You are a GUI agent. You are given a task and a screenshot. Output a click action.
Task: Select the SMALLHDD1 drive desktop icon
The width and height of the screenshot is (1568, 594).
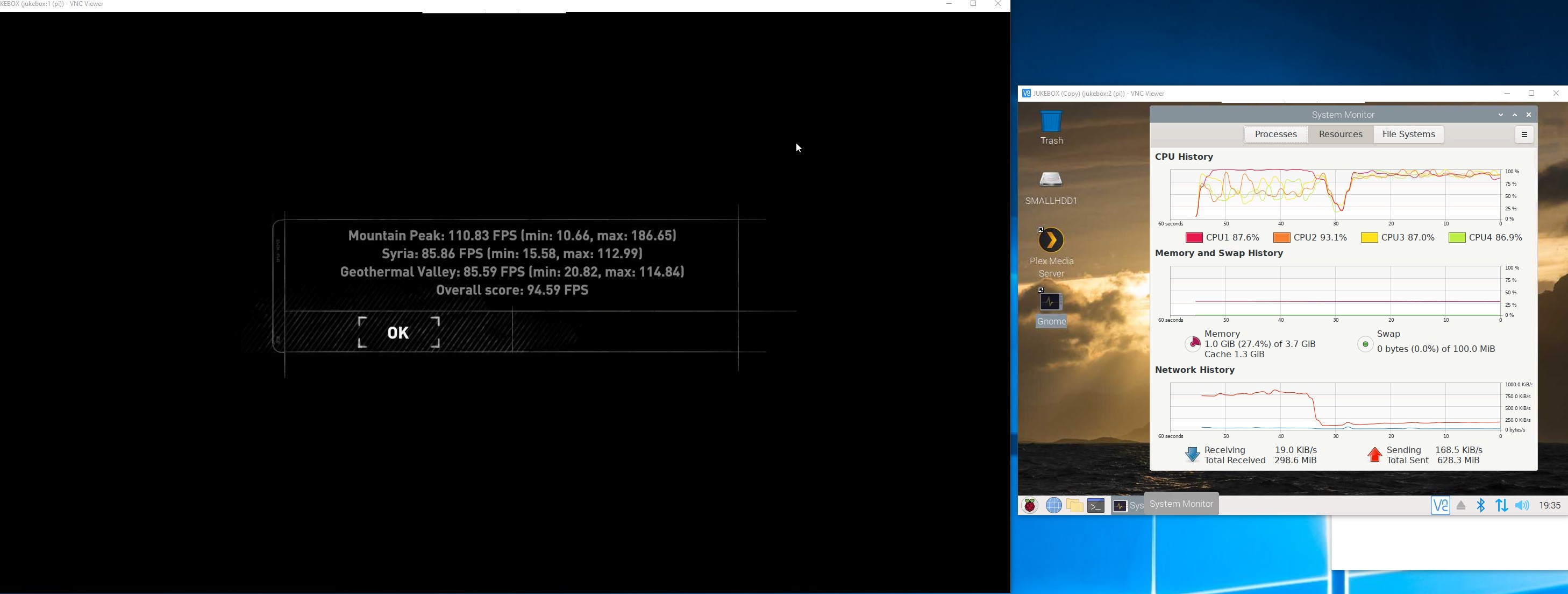(x=1051, y=188)
